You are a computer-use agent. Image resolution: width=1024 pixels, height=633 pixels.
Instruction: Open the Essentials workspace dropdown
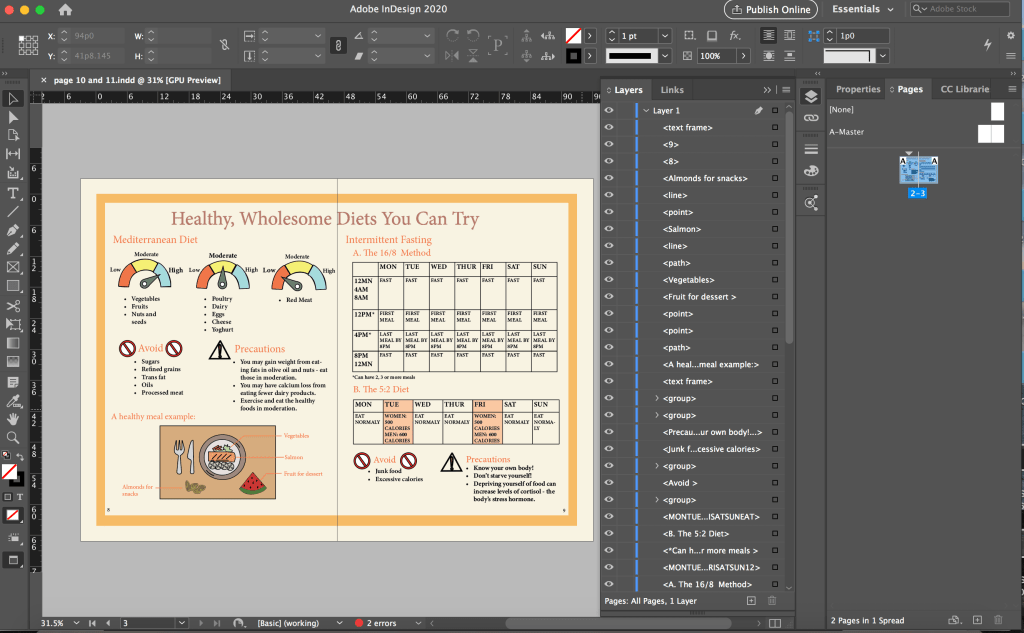click(862, 10)
